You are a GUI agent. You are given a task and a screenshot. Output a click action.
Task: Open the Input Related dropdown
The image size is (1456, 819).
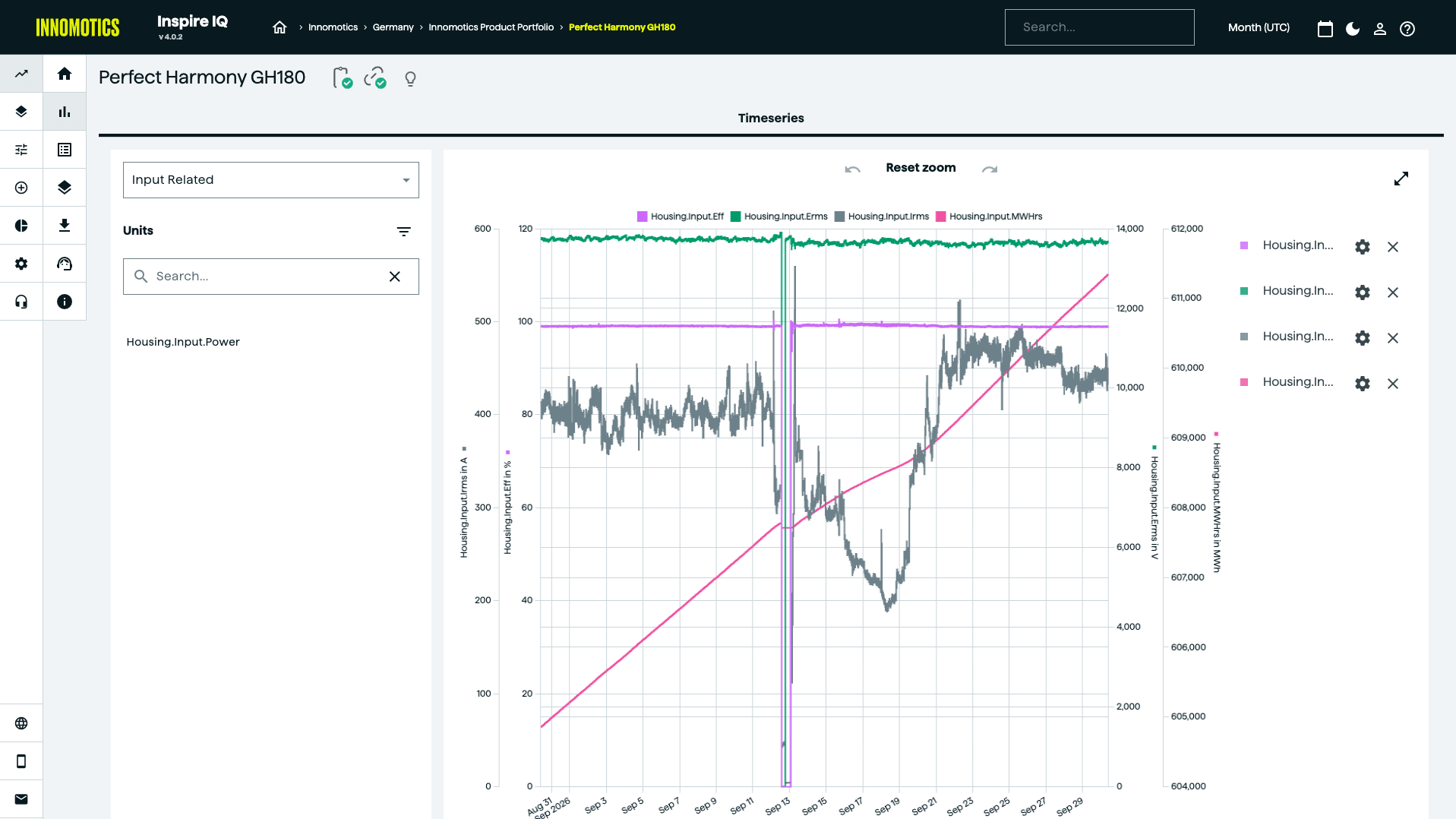(x=271, y=180)
